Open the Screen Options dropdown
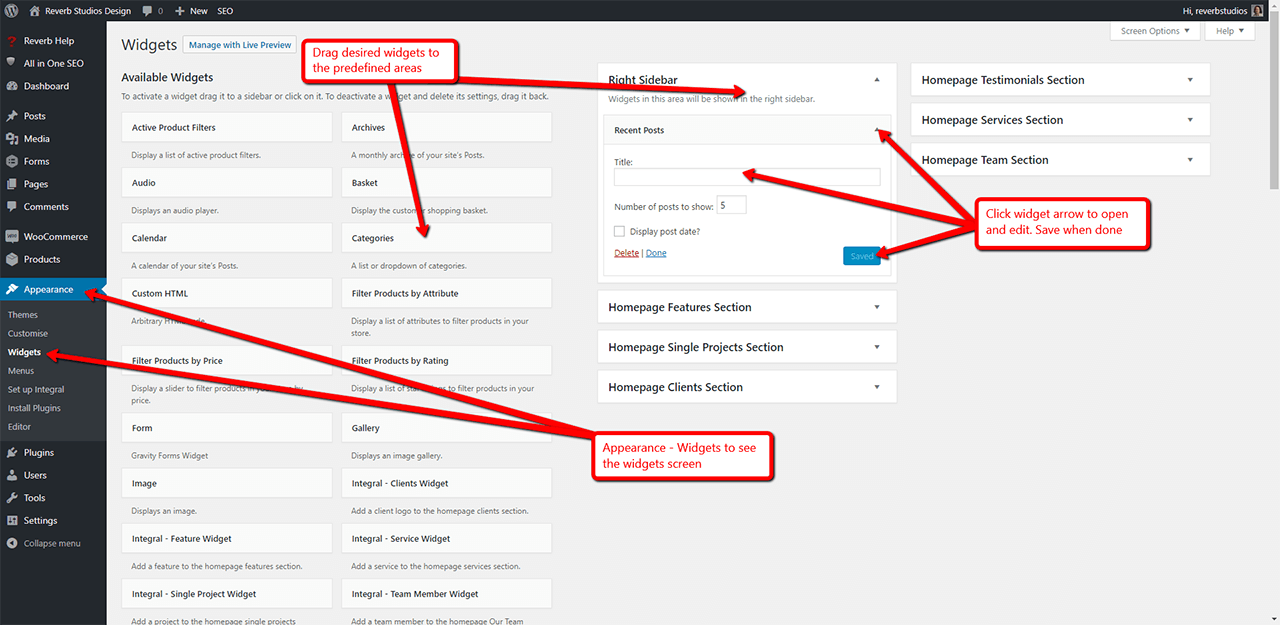The width and height of the screenshot is (1280, 625). (1155, 31)
